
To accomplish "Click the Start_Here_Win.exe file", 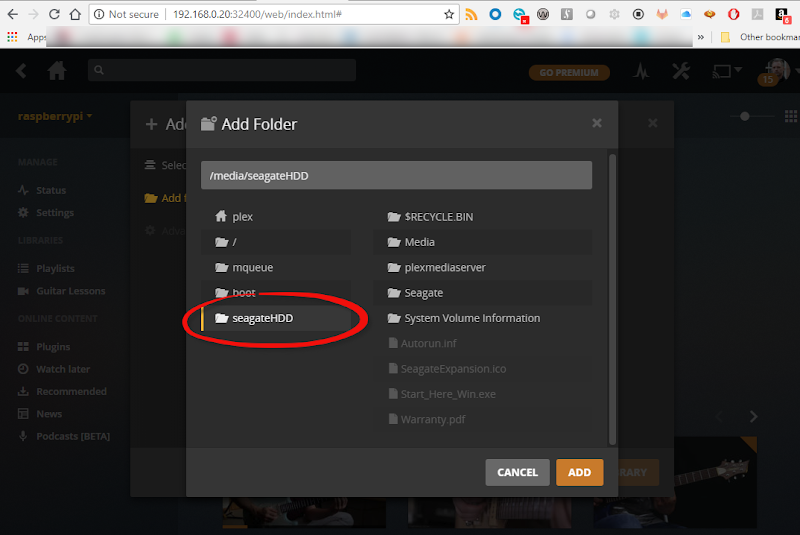I will tap(483, 394).
